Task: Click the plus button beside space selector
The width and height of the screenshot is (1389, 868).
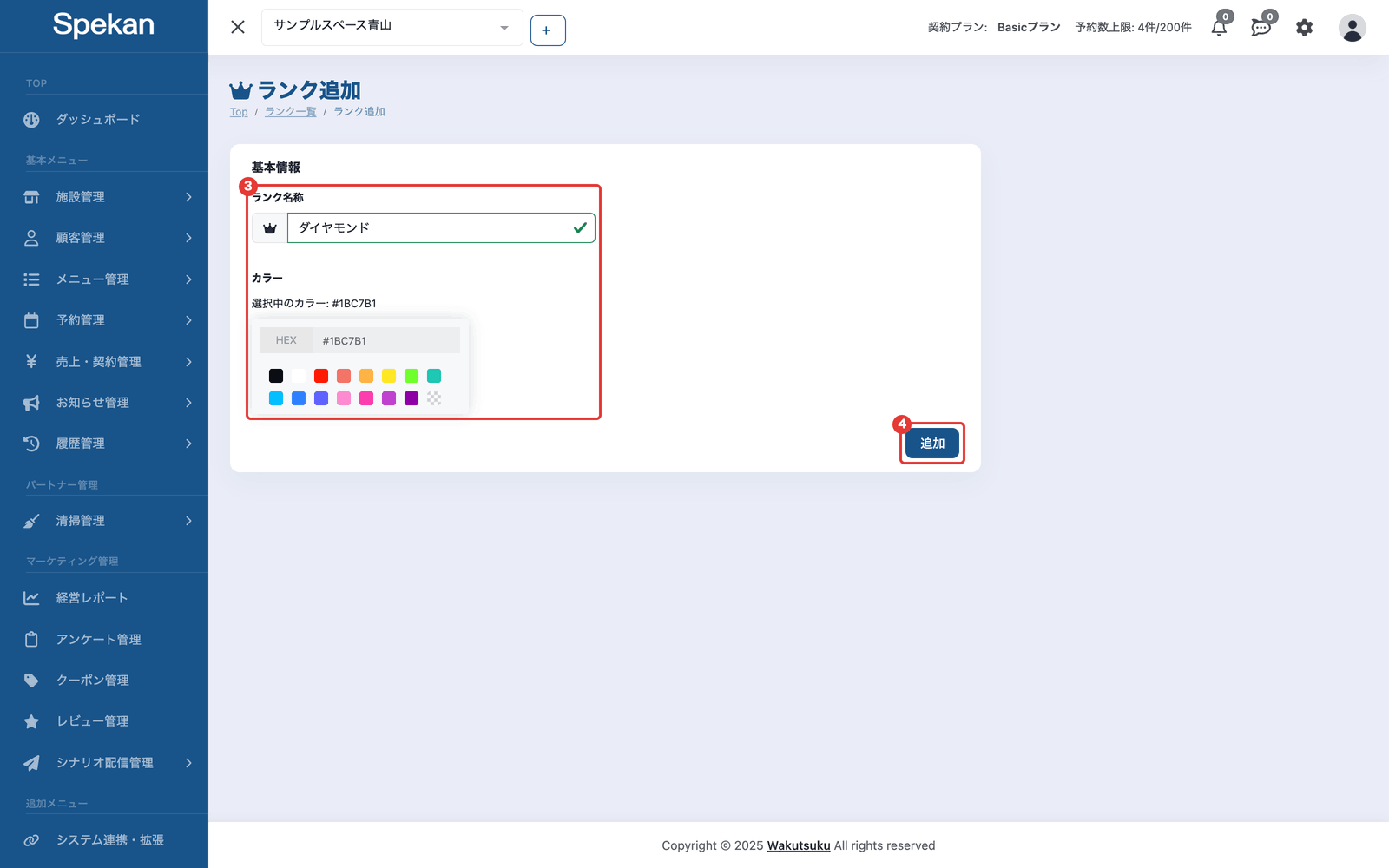Action: tap(548, 30)
